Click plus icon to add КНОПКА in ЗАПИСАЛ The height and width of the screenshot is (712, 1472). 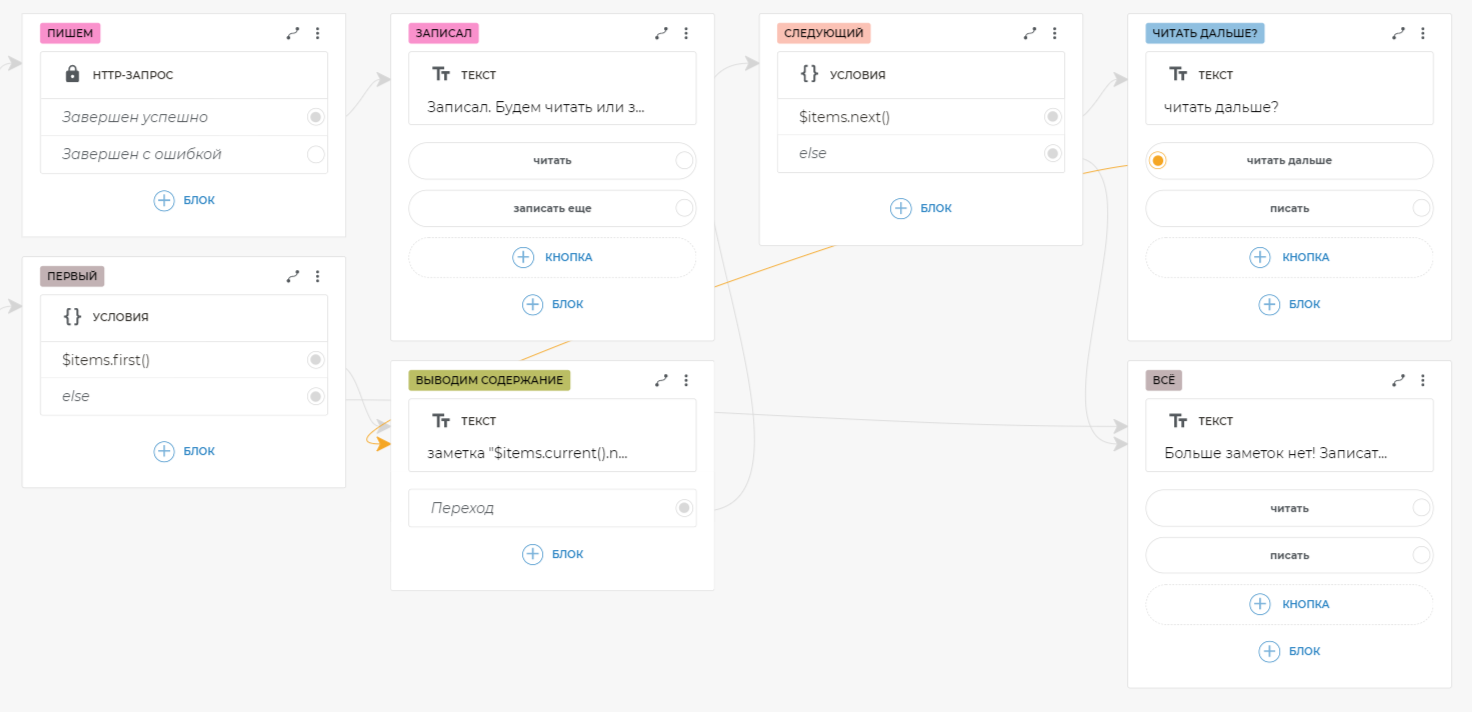[523, 257]
